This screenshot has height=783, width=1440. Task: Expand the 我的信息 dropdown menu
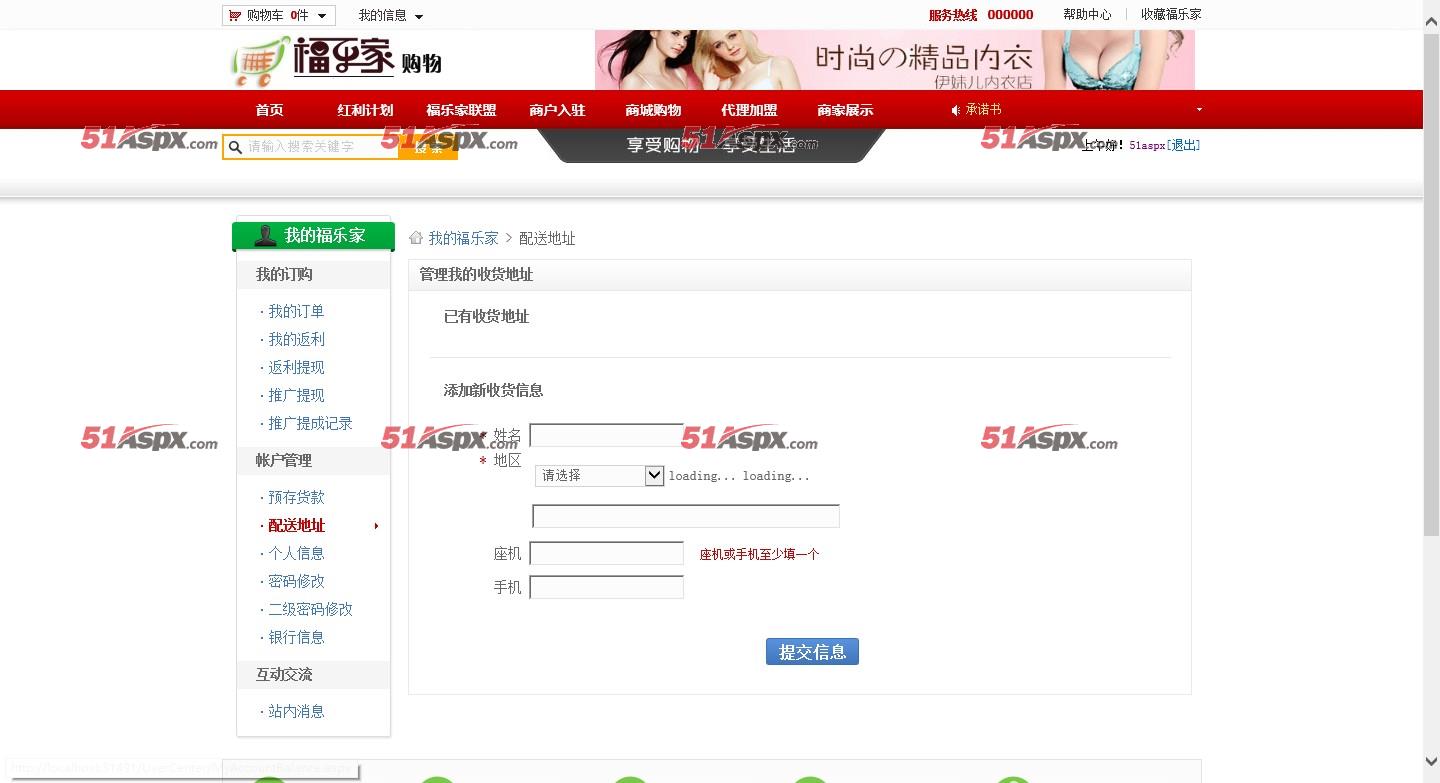coord(391,15)
